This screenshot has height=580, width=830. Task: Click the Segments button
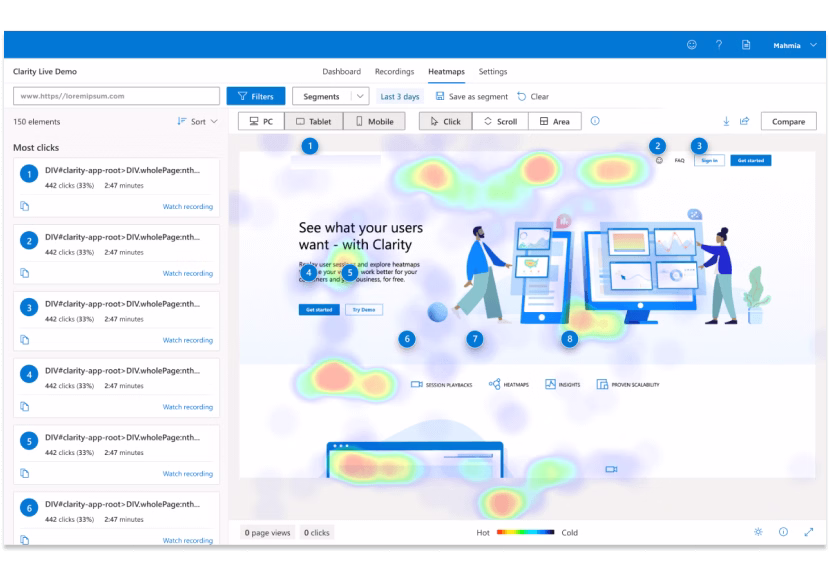click(321, 96)
